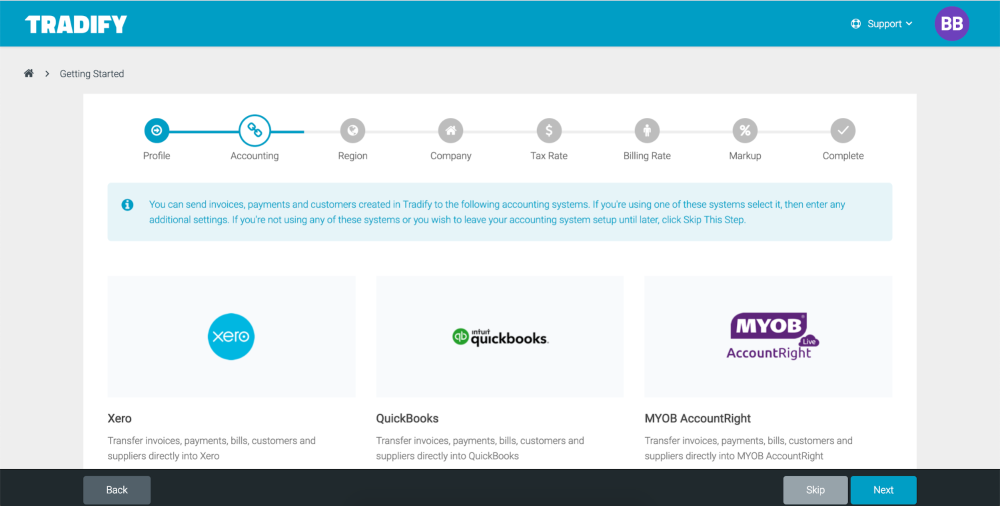Choose the QuickBooks logo card

tap(500, 336)
